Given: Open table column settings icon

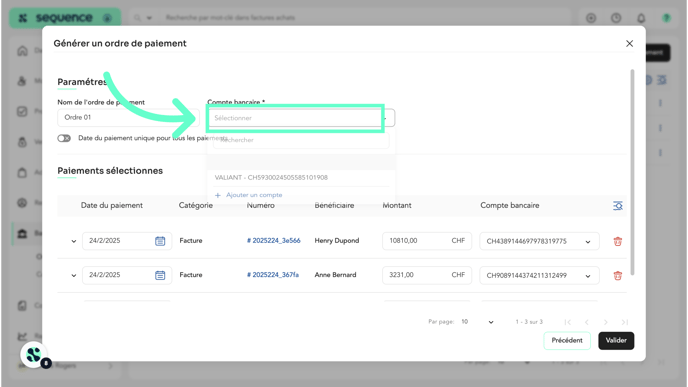Looking at the screenshot, I should tap(618, 206).
